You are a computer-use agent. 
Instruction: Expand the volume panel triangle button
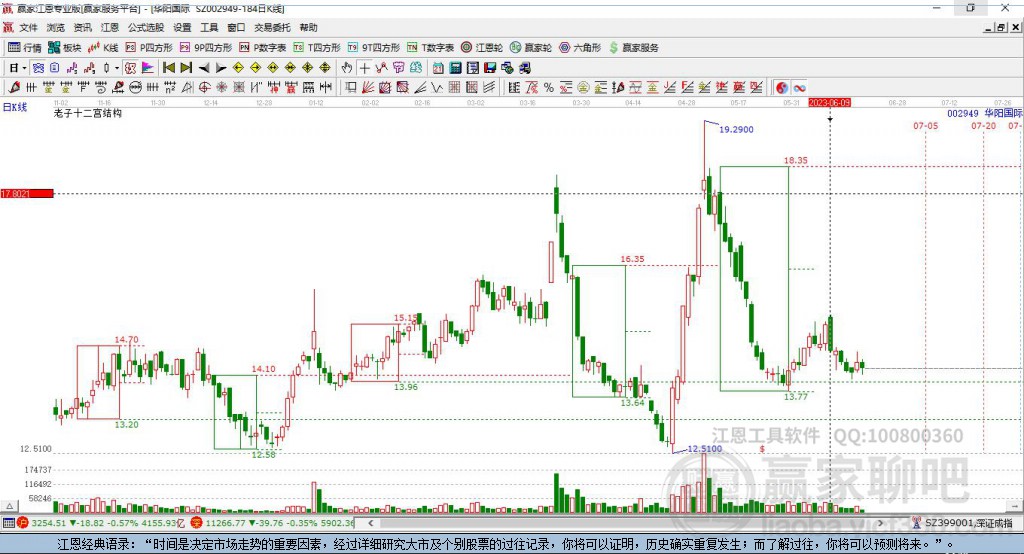[9, 506]
